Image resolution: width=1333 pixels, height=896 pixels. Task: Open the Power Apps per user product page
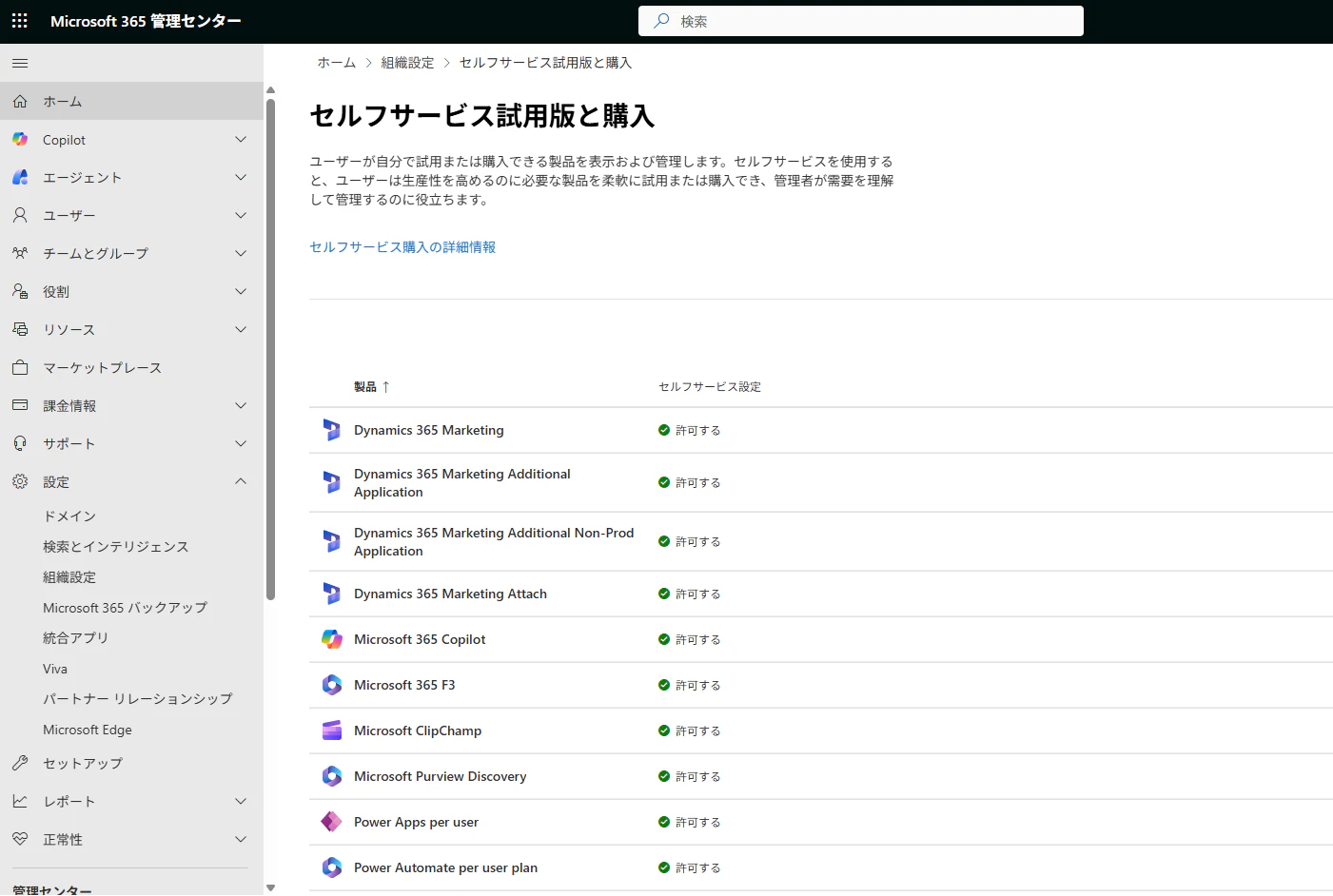pos(416,821)
